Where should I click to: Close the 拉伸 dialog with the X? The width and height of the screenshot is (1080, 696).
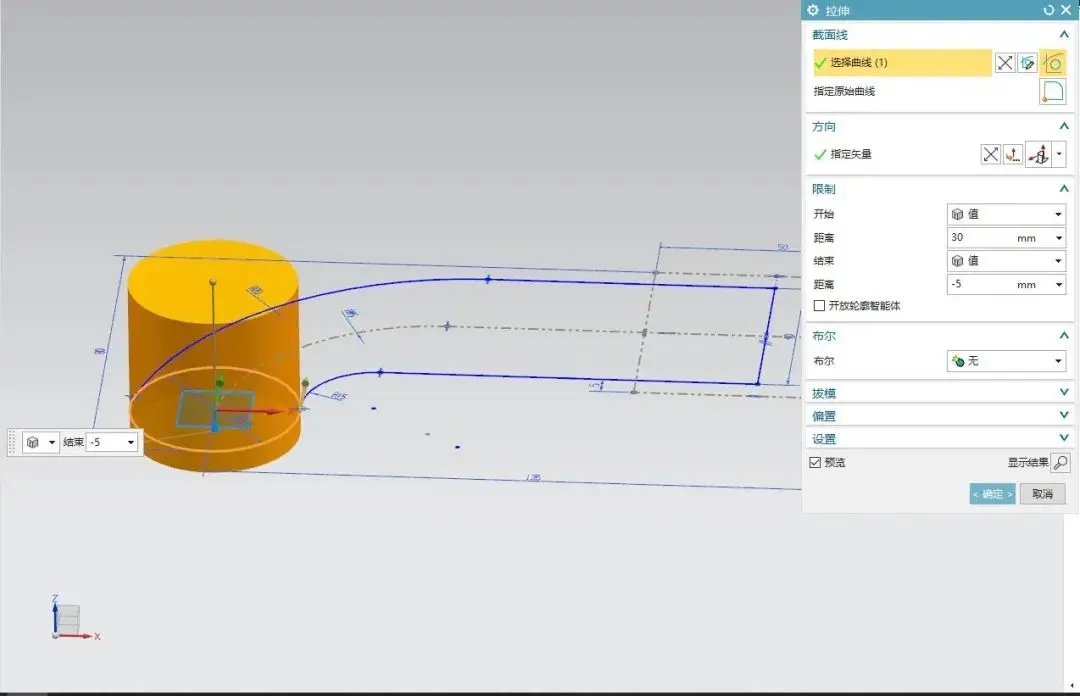tap(1066, 10)
